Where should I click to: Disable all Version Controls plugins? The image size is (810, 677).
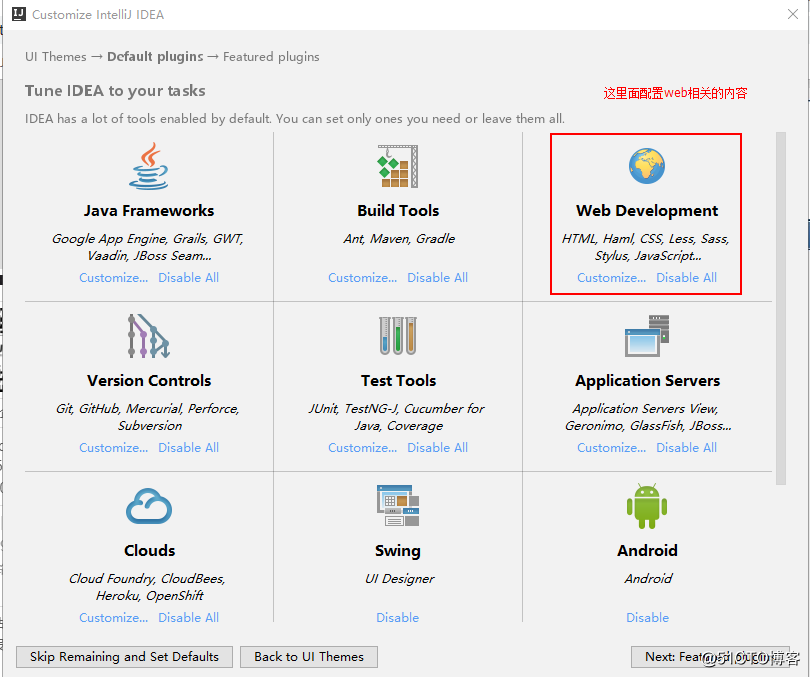click(x=189, y=447)
